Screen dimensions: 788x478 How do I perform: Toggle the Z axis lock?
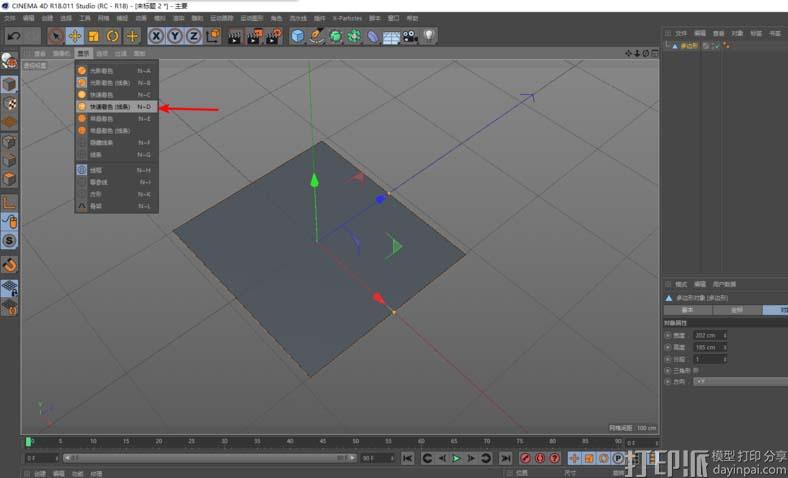tap(193, 36)
